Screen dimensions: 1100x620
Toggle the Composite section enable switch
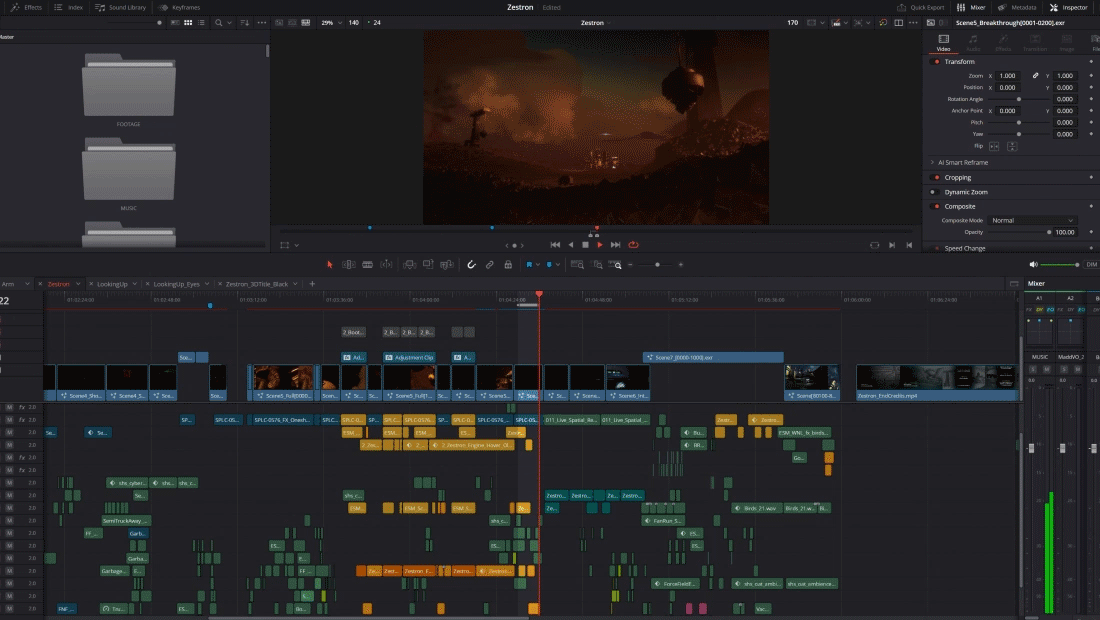(x=936, y=206)
